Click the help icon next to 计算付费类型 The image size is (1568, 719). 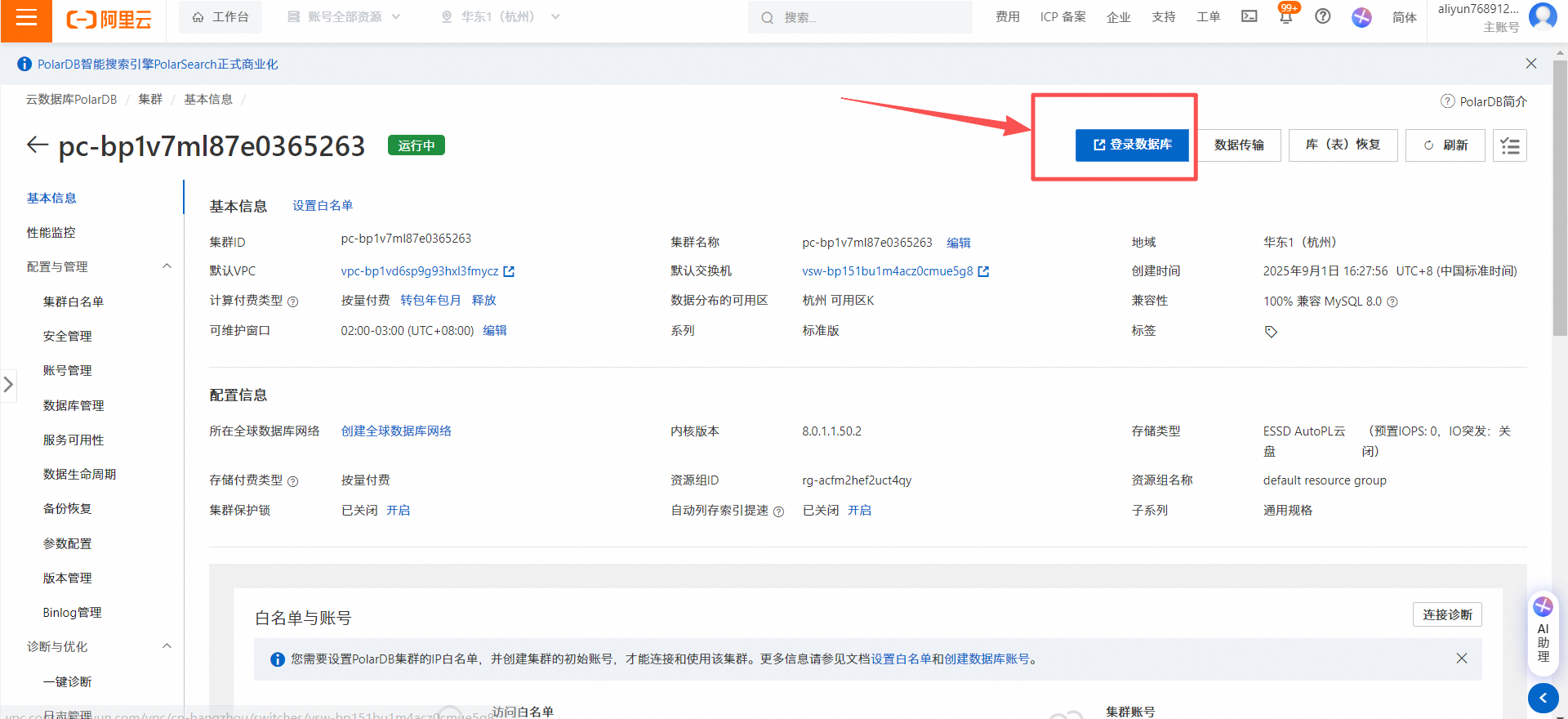[x=293, y=301]
